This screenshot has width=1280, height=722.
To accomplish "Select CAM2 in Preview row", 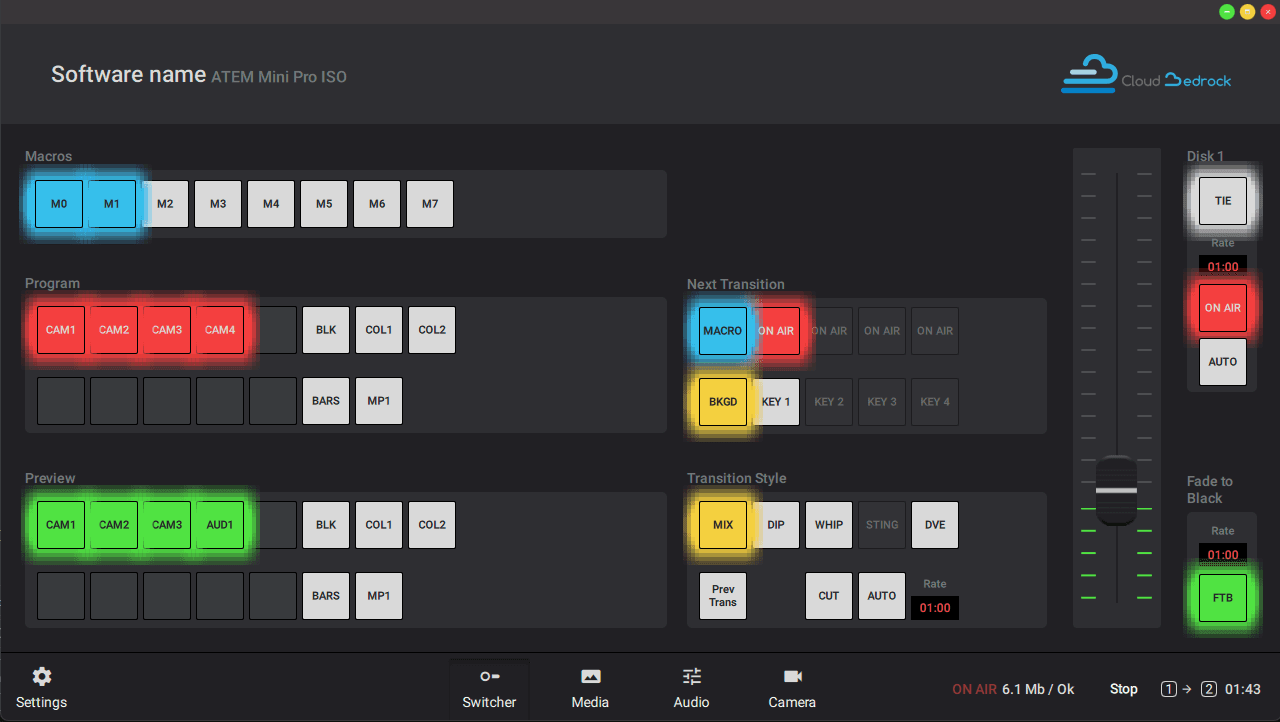I will pyautogui.click(x=114, y=525).
